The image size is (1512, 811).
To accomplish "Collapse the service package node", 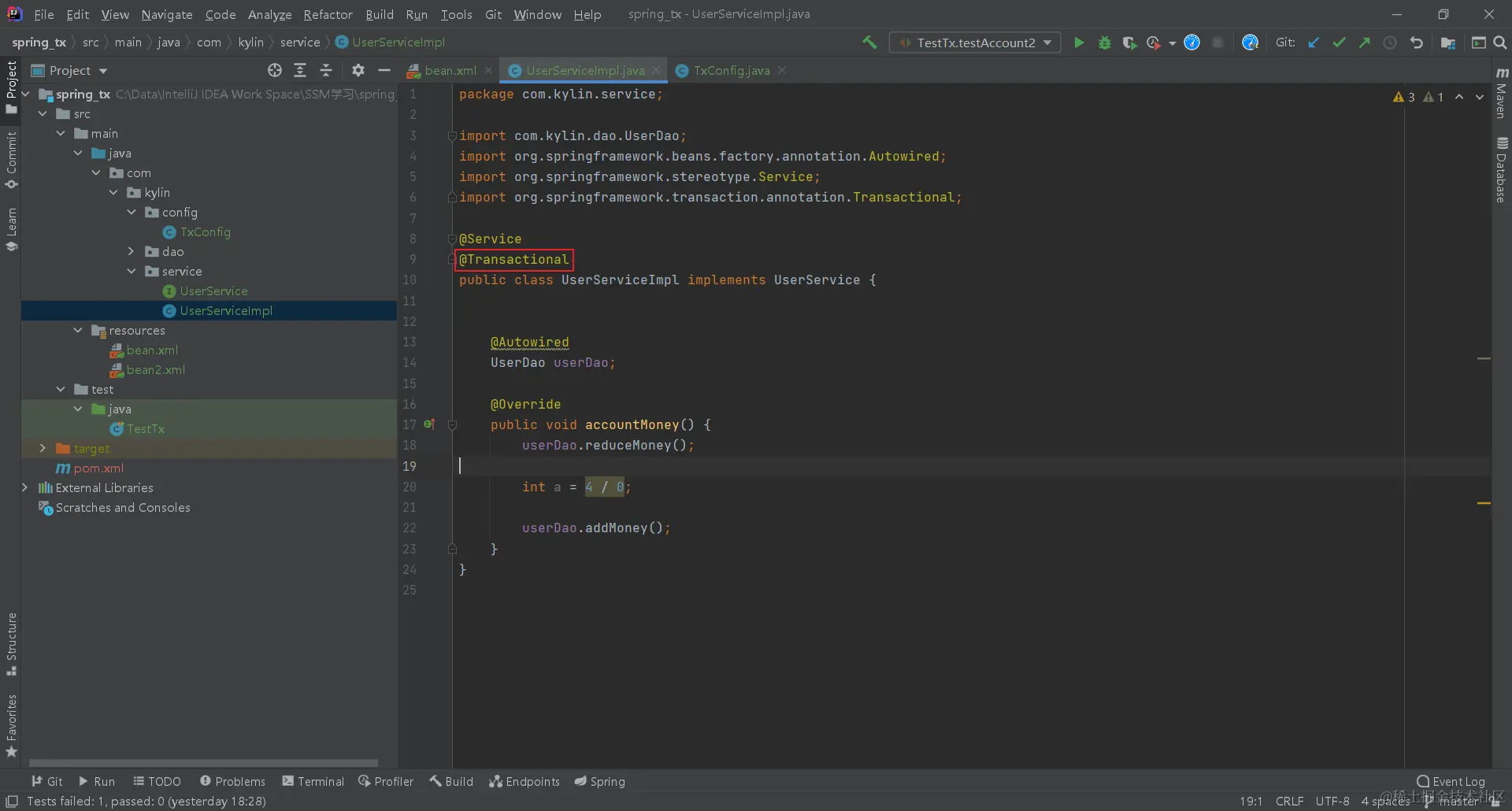I will click(132, 272).
